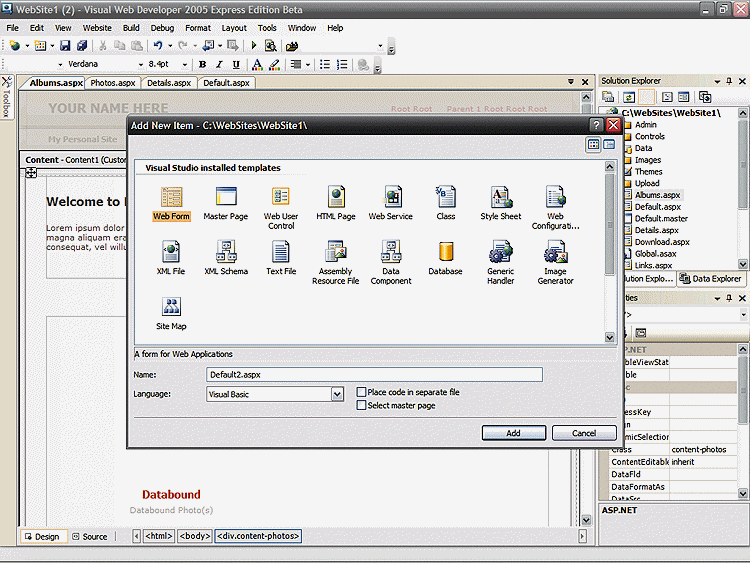Image resolution: width=750 pixels, height=563 pixels.
Task: Choose the Web User Control template
Action: click(x=281, y=208)
